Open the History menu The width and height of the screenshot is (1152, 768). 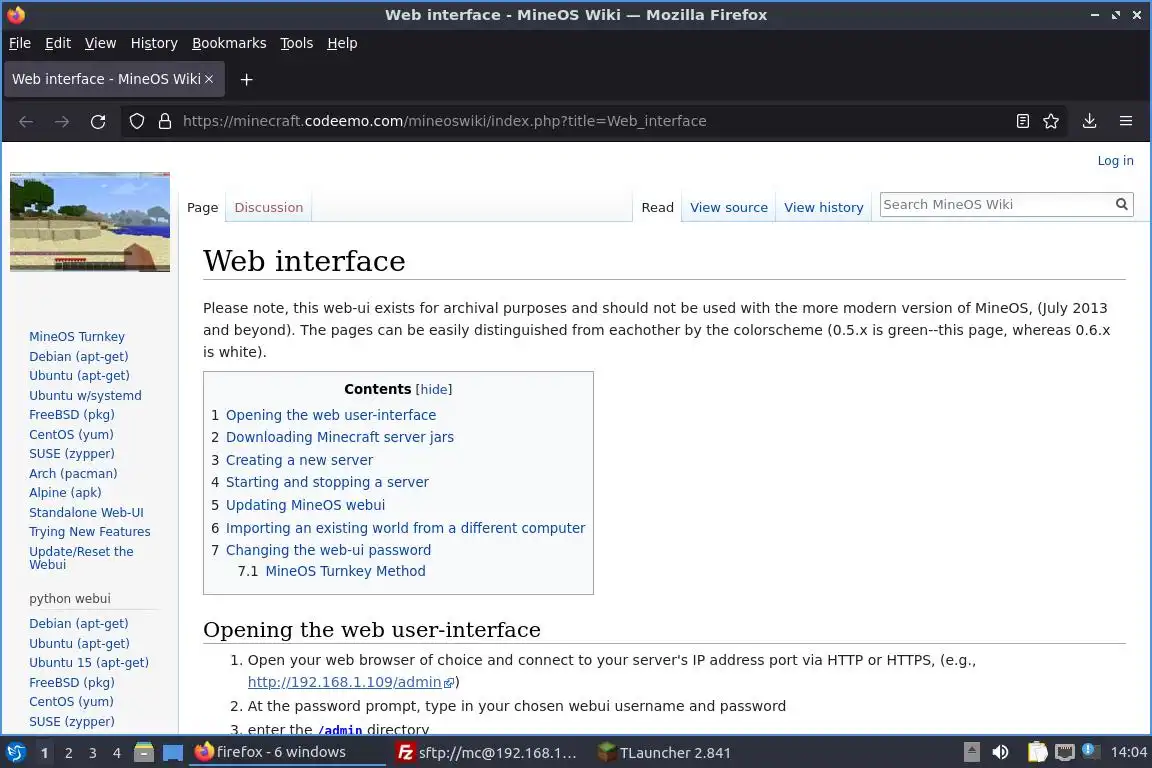[x=154, y=43]
